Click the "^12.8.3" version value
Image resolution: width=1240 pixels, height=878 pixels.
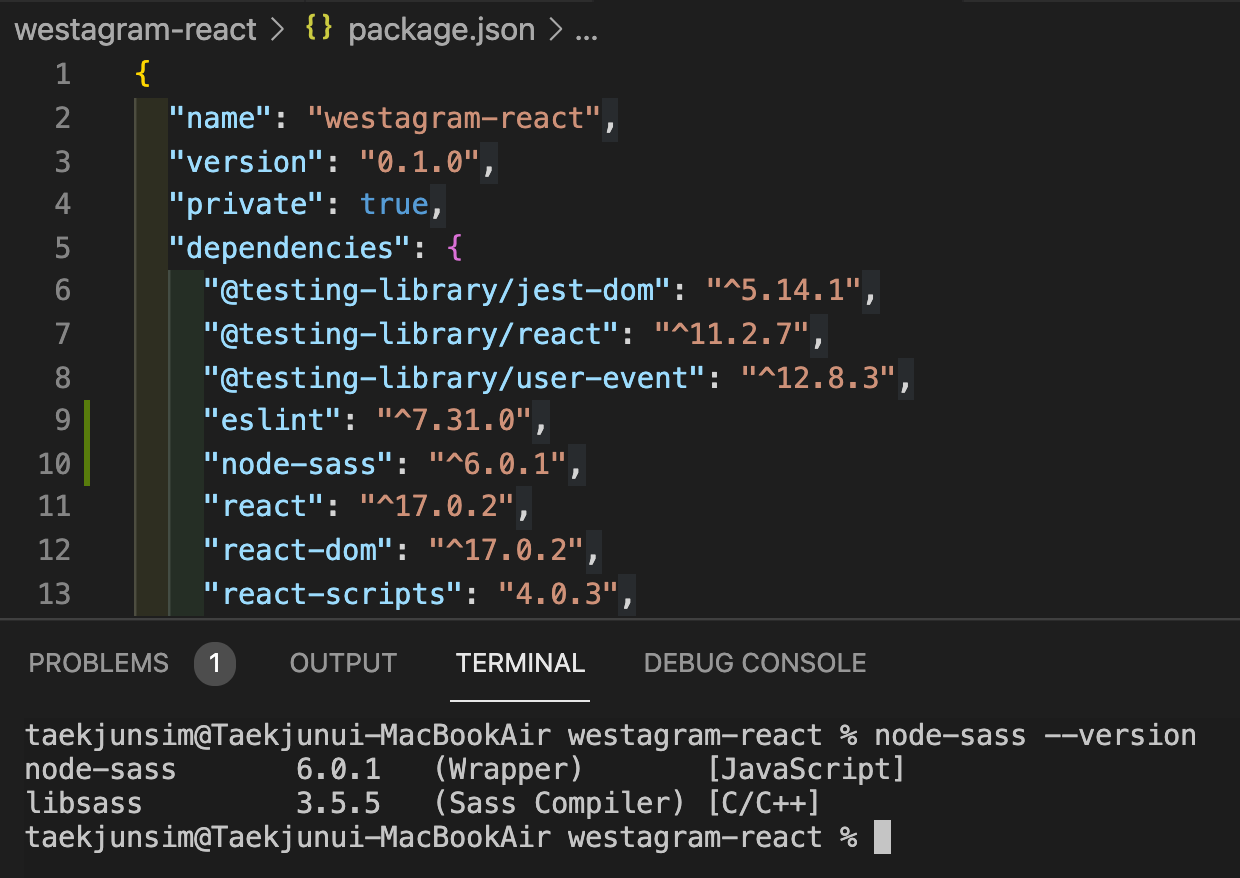[818, 377]
